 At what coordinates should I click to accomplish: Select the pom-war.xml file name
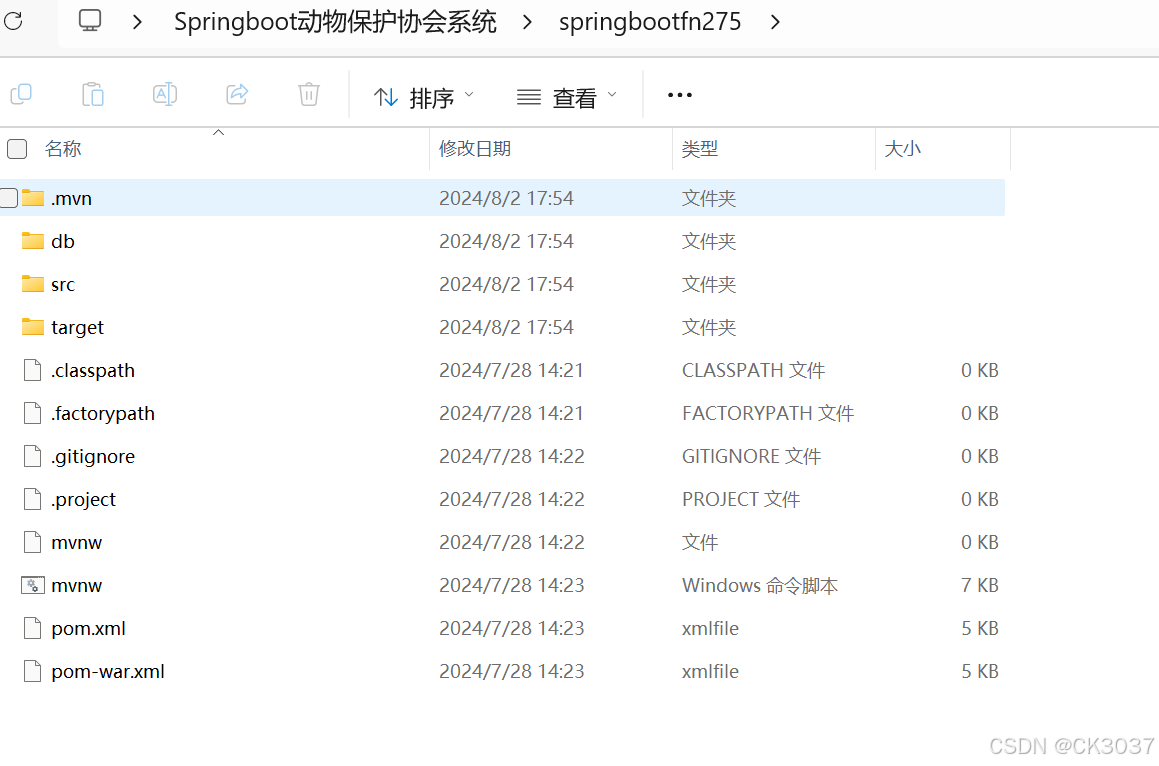point(108,671)
